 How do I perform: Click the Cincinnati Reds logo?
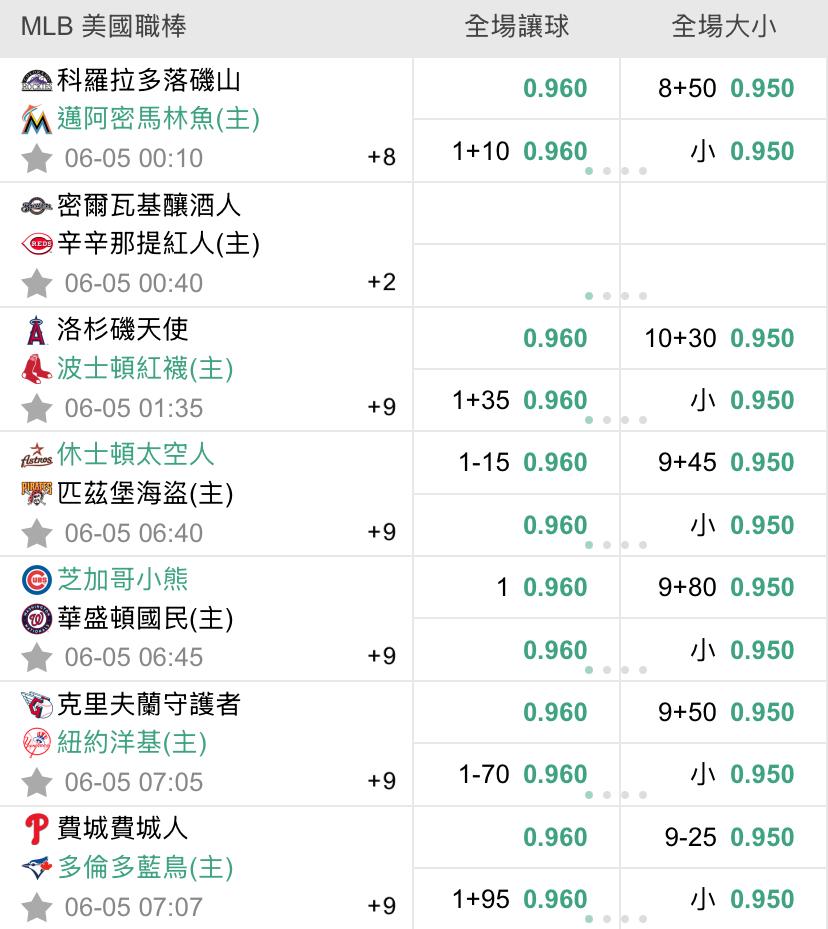pyautogui.click(x=37, y=244)
